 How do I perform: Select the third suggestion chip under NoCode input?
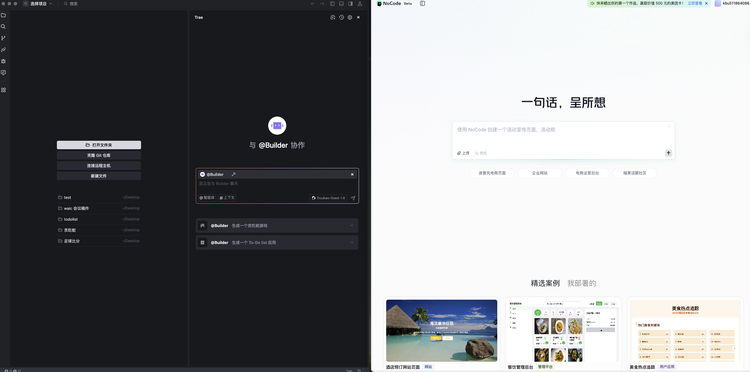[x=587, y=173]
